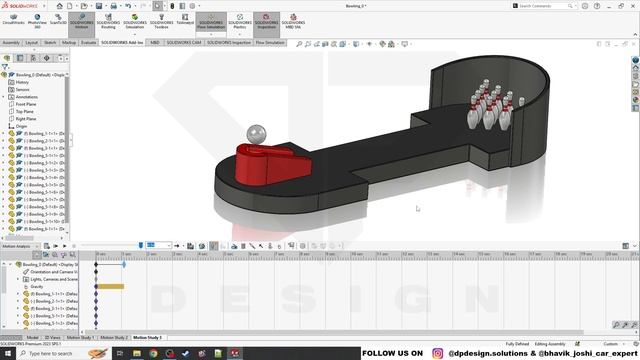Expand Bowling_6-1<1> component in feature tree
The width and height of the screenshot is (640, 360).
(3, 229)
